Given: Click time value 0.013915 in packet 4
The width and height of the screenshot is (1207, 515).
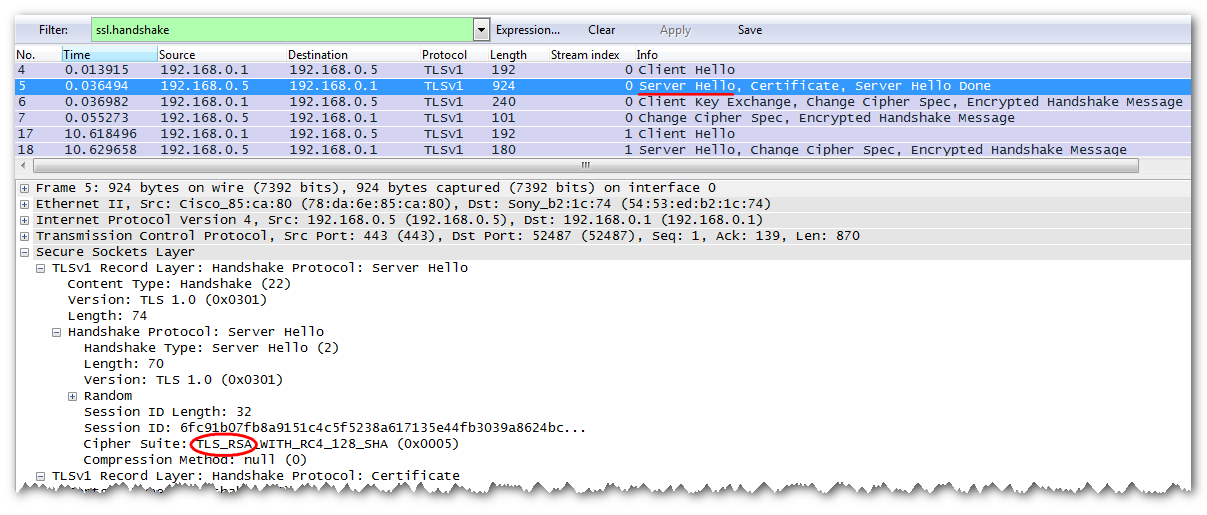Looking at the screenshot, I should [x=97, y=70].
